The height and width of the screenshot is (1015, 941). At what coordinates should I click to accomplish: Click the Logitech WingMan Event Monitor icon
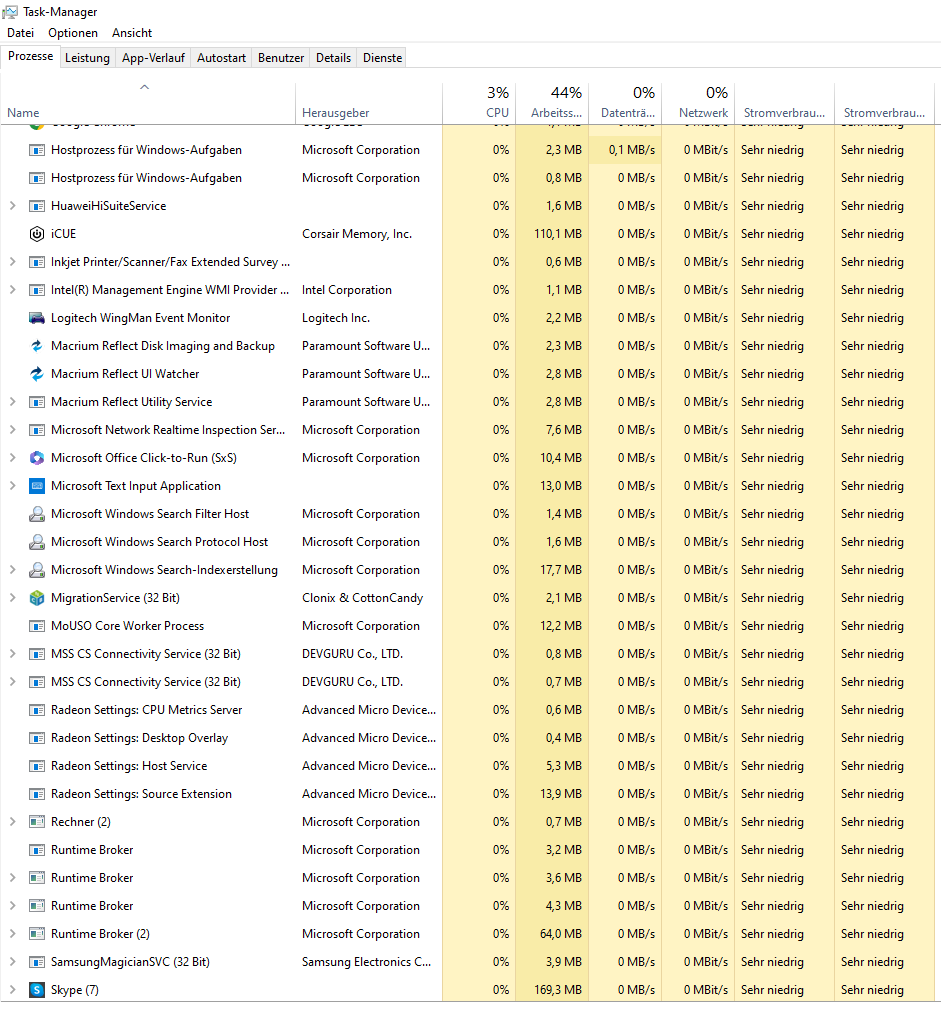coord(37,318)
